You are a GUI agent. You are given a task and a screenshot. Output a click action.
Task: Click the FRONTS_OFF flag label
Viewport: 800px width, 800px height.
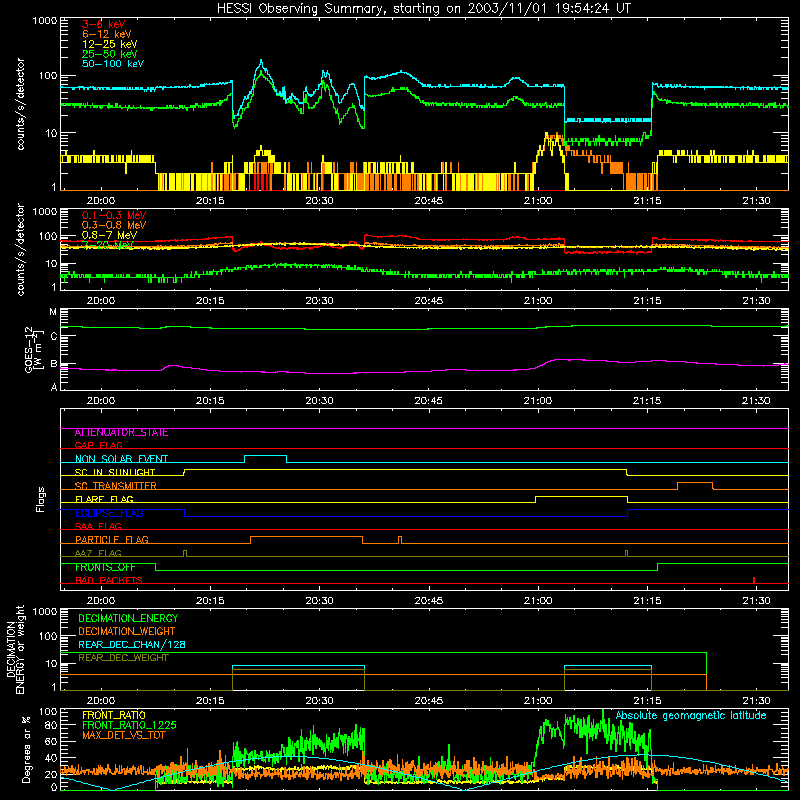click(105, 567)
